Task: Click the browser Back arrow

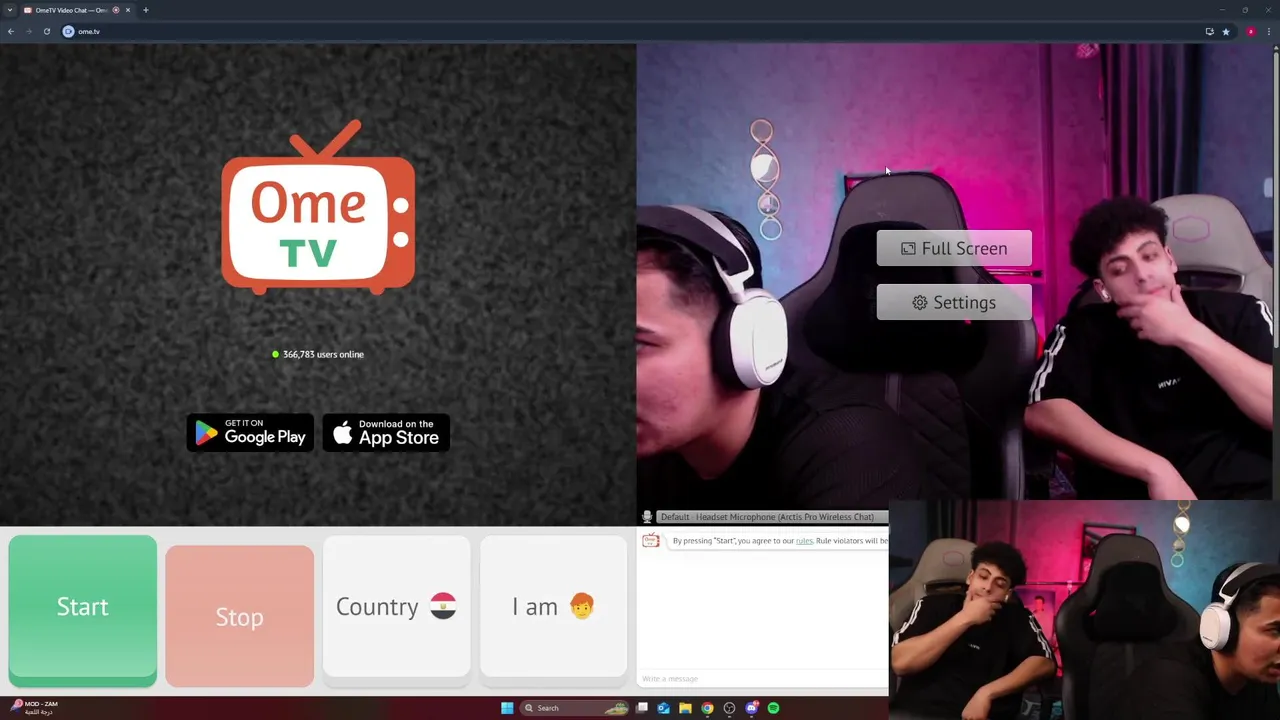Action: (x=11, y=31)
